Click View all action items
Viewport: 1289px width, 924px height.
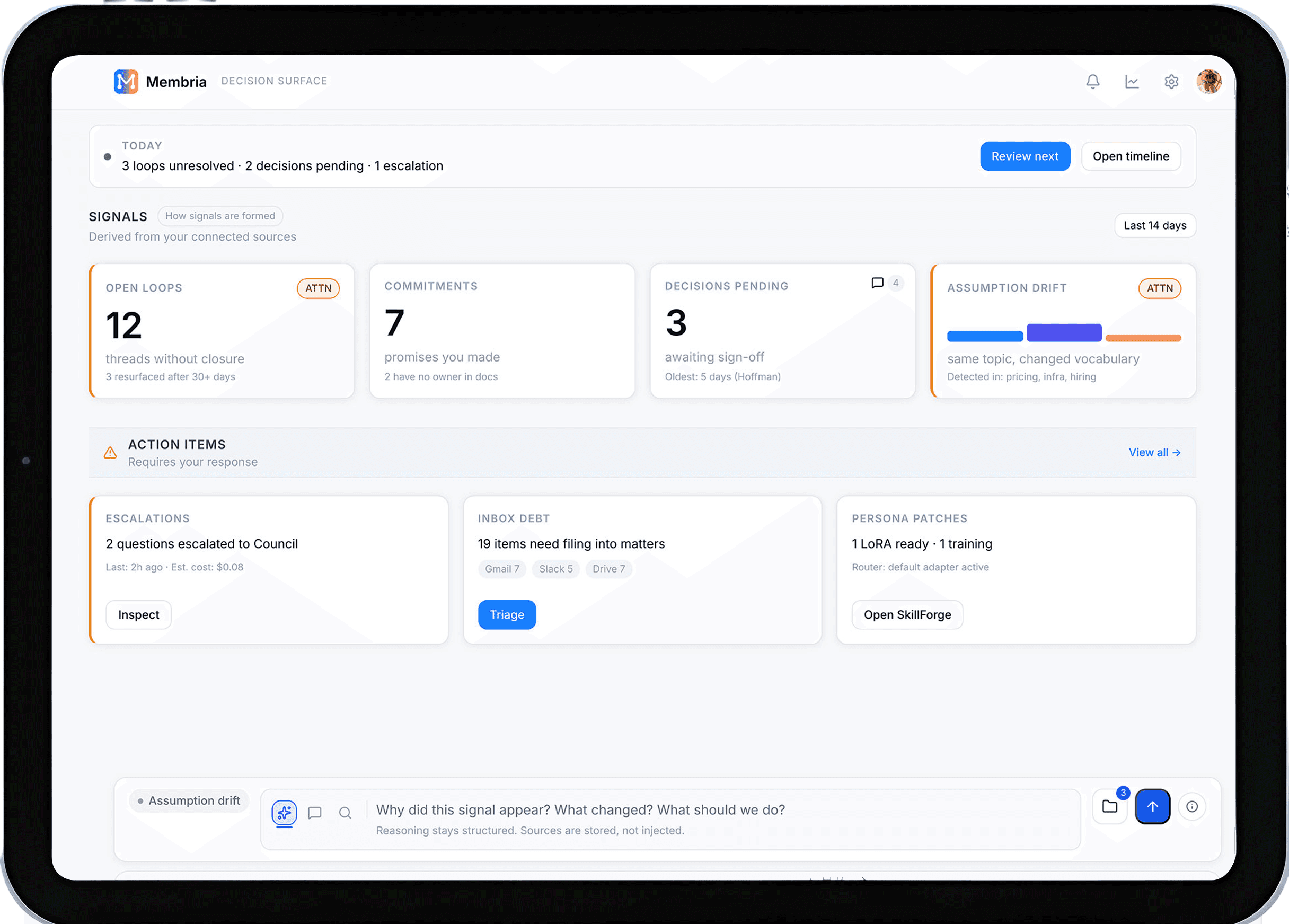(x=1154, y=452)
